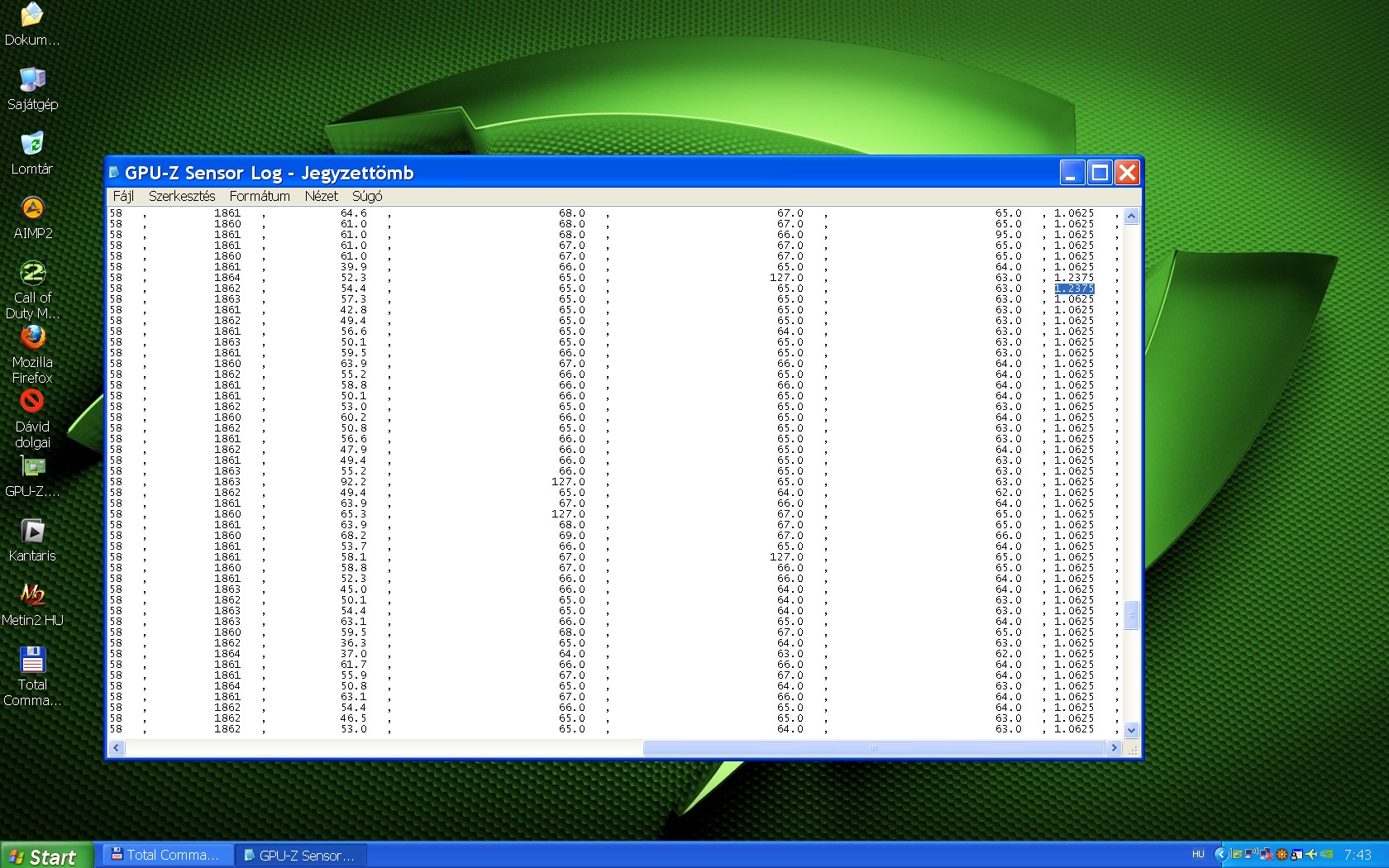This screenshot has height=868, width=1389.
Task: Close the GPU-Z Sensor Log window
Action: point(1127,173)
